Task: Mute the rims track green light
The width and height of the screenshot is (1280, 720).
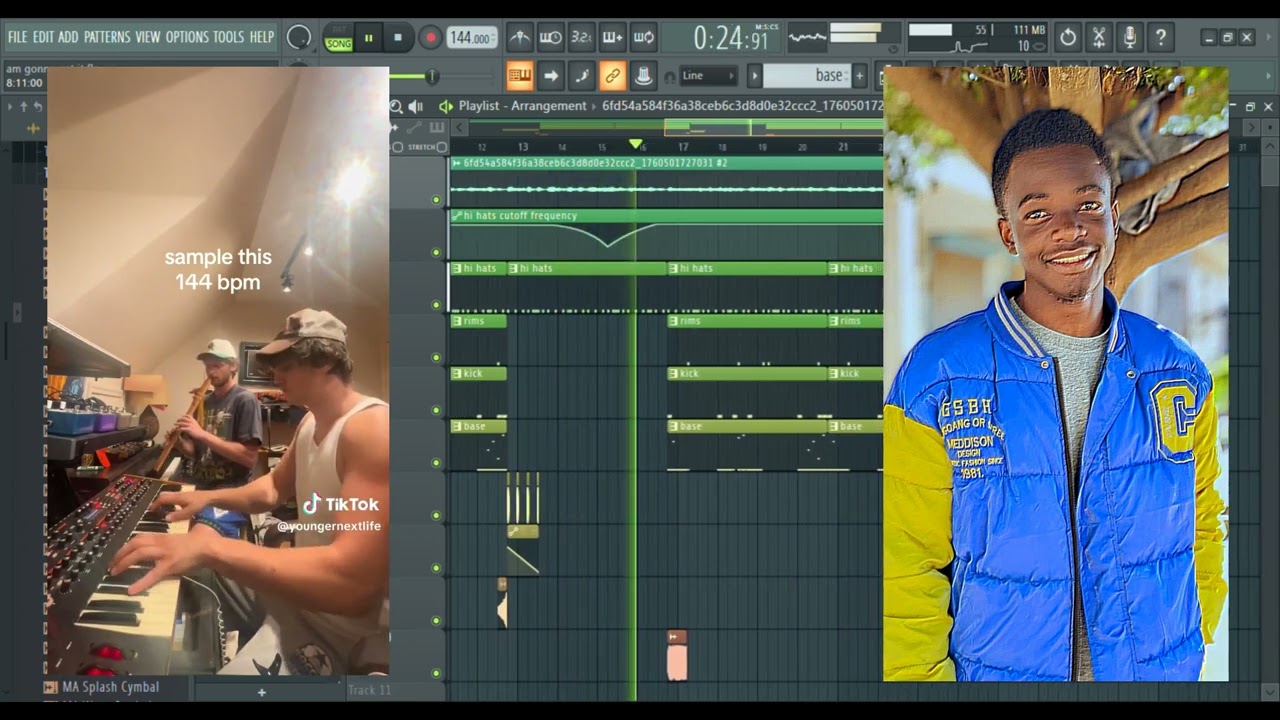Action: pyautogui.click(x=436, y=357)
